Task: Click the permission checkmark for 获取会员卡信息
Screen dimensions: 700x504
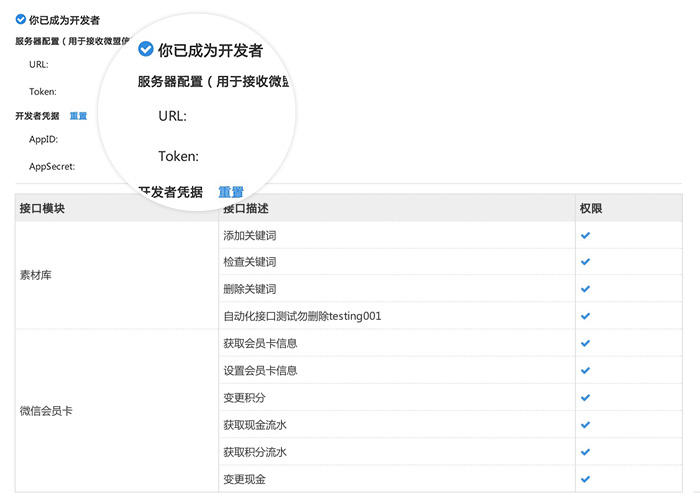Action: 586,343
